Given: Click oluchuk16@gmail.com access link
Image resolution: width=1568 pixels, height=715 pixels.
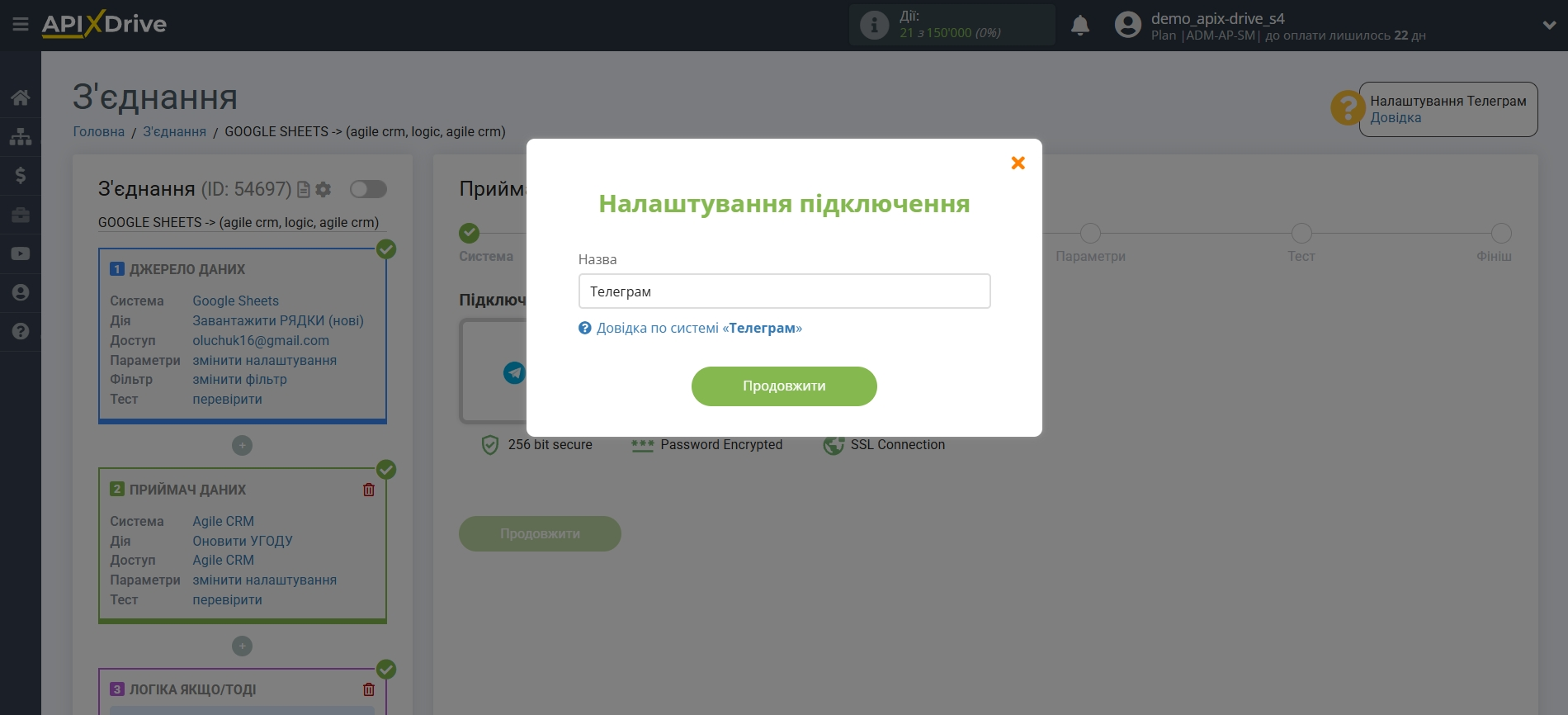Looking at the screenshot, I should click(x=261, y=341).
